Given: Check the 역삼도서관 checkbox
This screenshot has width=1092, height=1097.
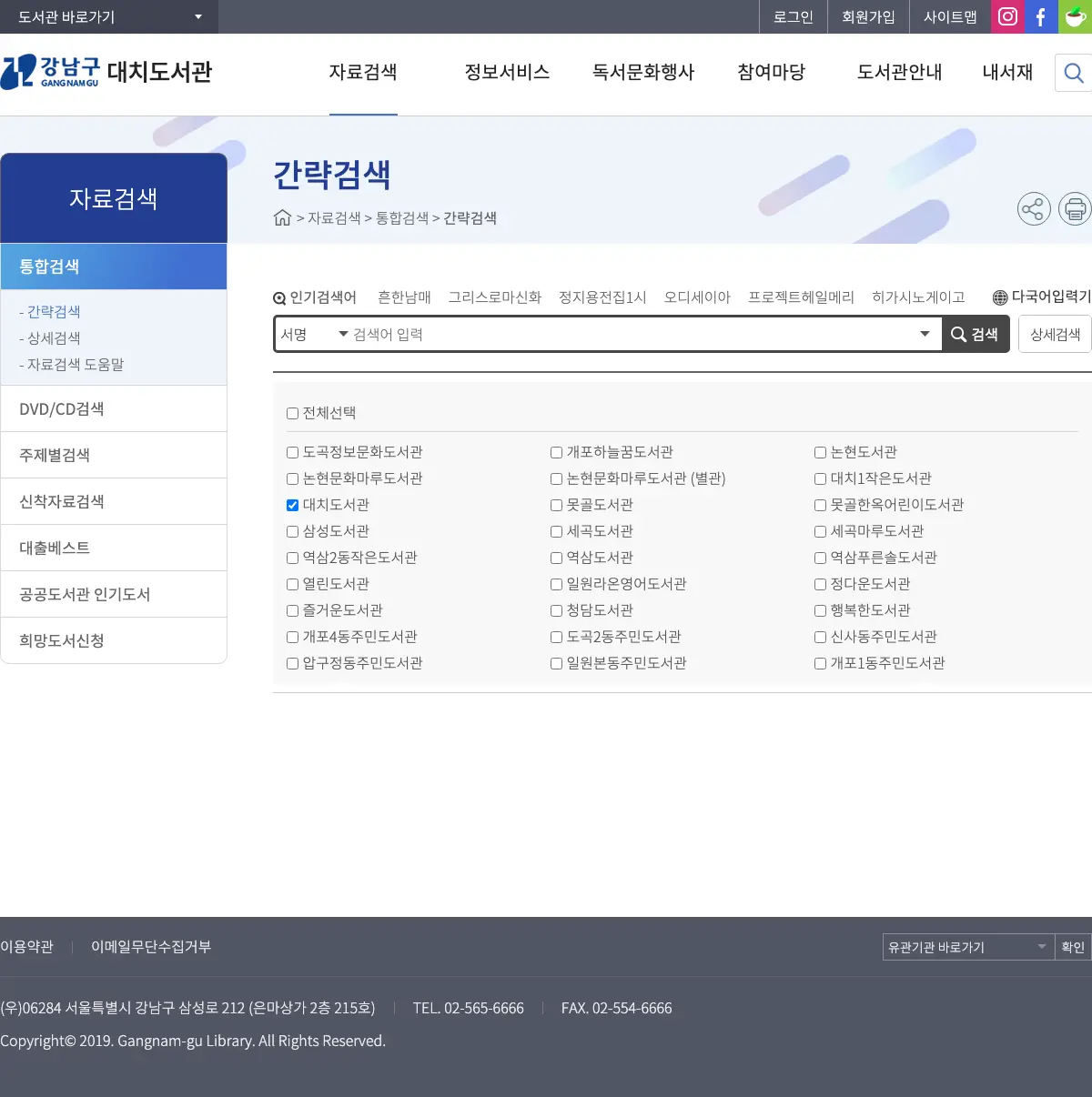Looking at the screenshot, I should point(556,558).
